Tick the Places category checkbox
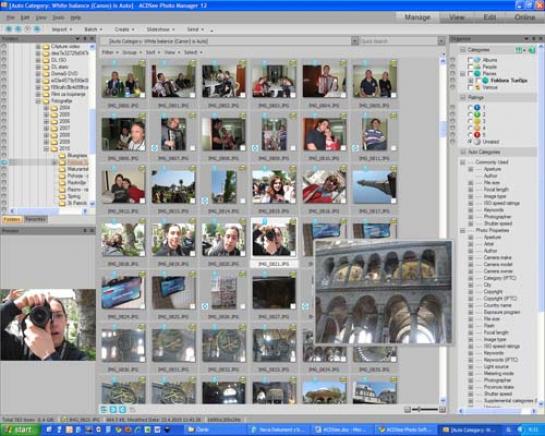545x436 pixels. coord(471,73)
